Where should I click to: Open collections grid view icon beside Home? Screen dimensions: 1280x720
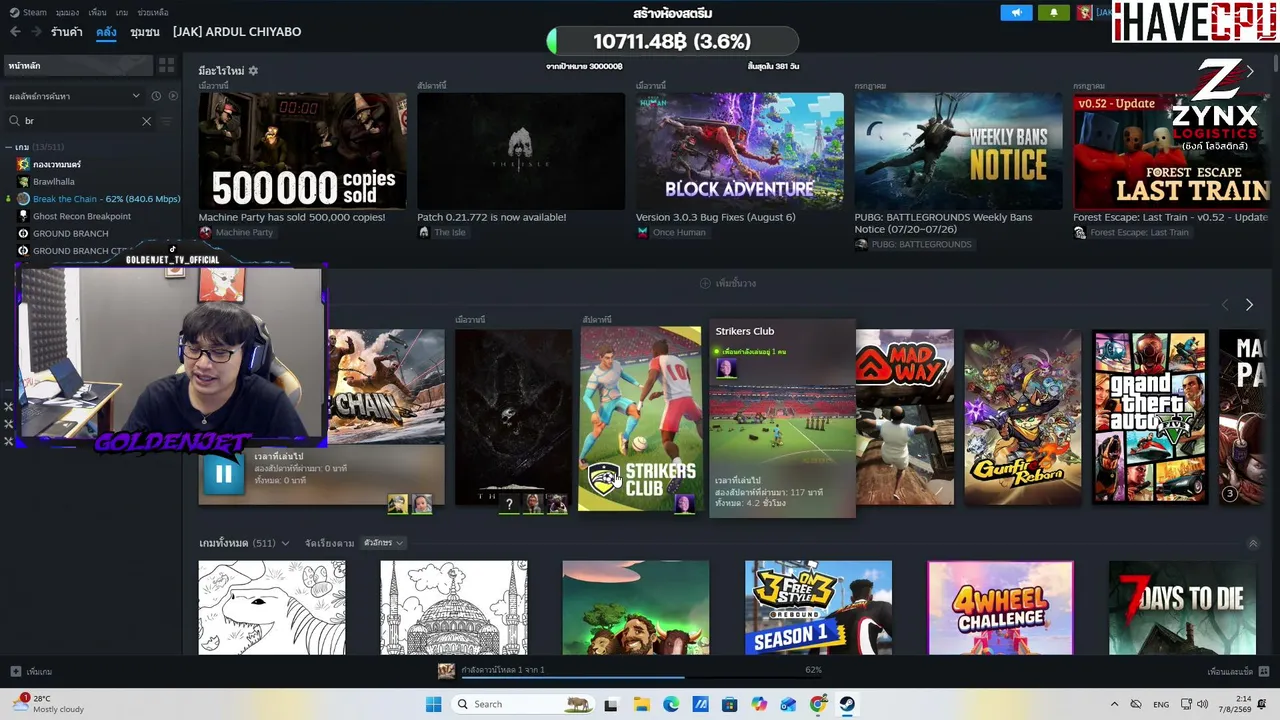(x=166, y=66)
